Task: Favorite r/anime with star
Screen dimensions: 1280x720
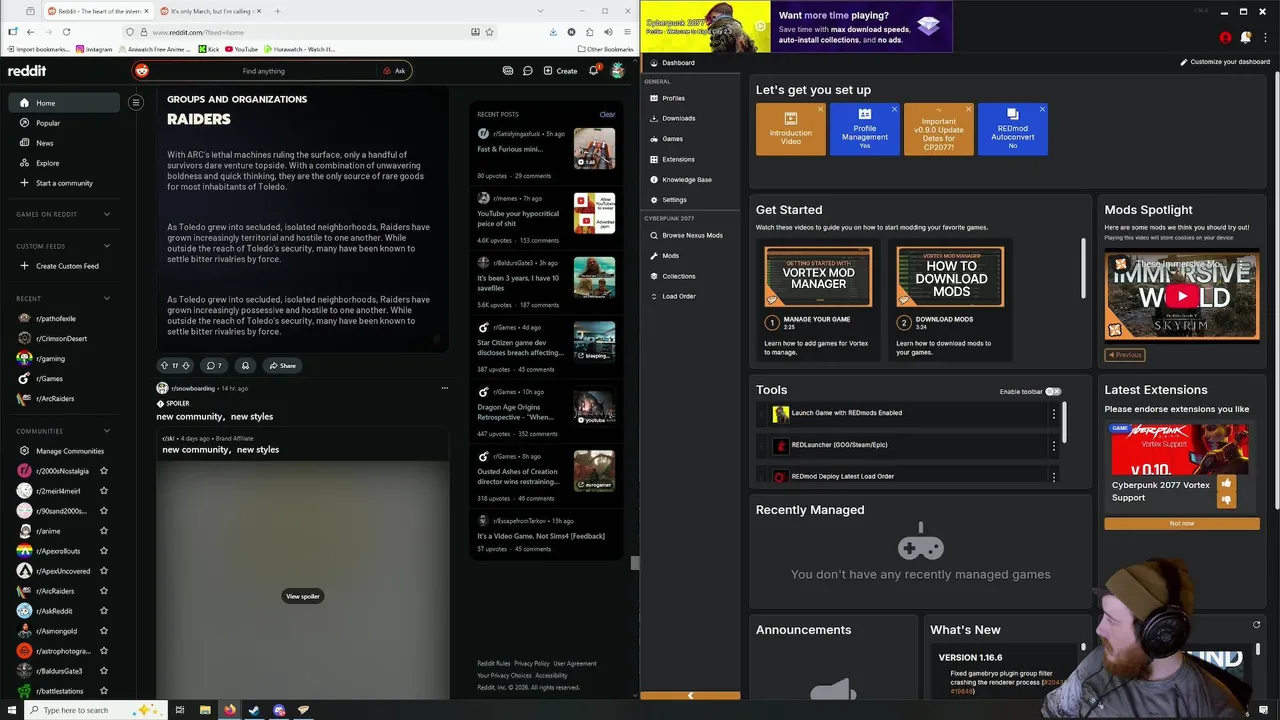Action: pyautogui.click(x=104, y=531)
